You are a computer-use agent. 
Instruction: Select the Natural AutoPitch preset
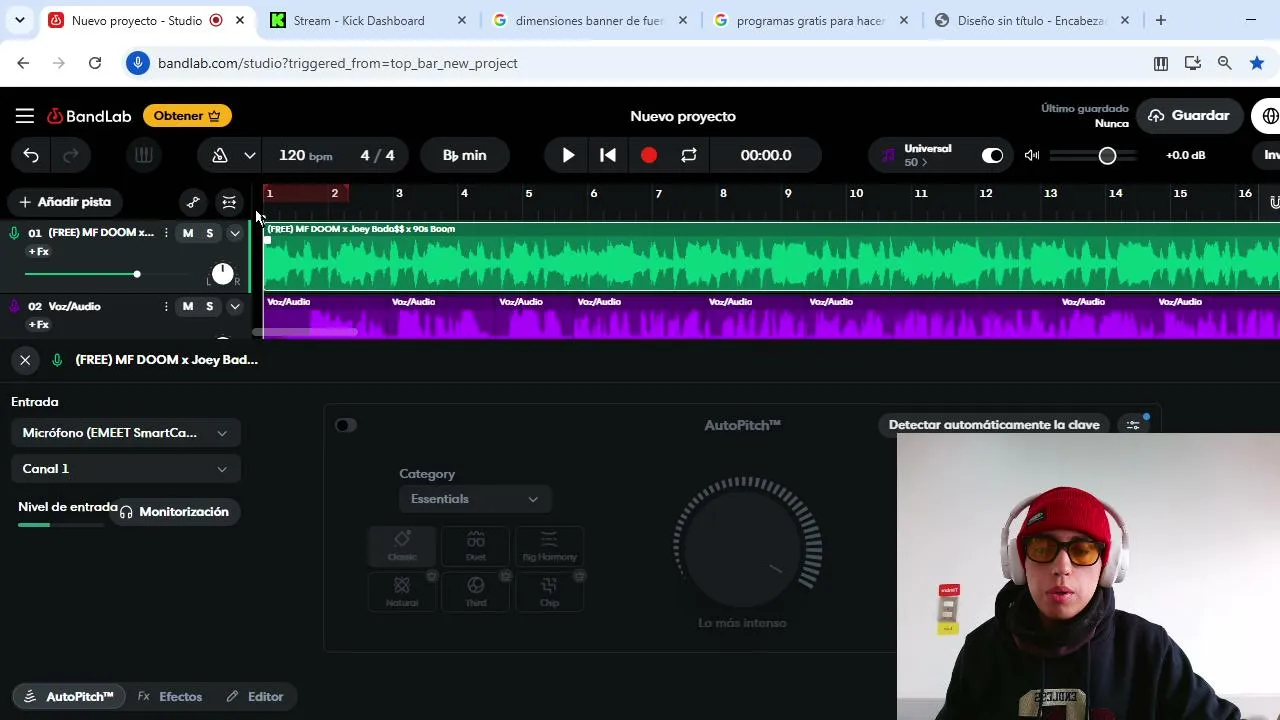click(x=402, y=592)
